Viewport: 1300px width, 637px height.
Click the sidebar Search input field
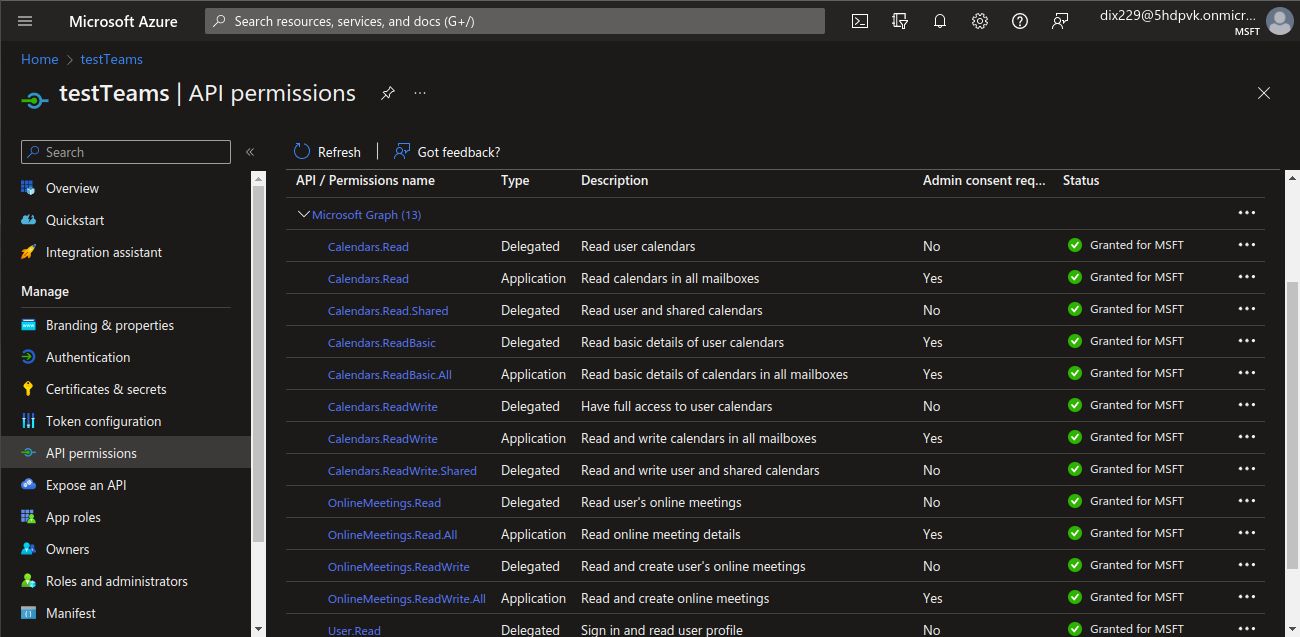[x=126, y=152]
